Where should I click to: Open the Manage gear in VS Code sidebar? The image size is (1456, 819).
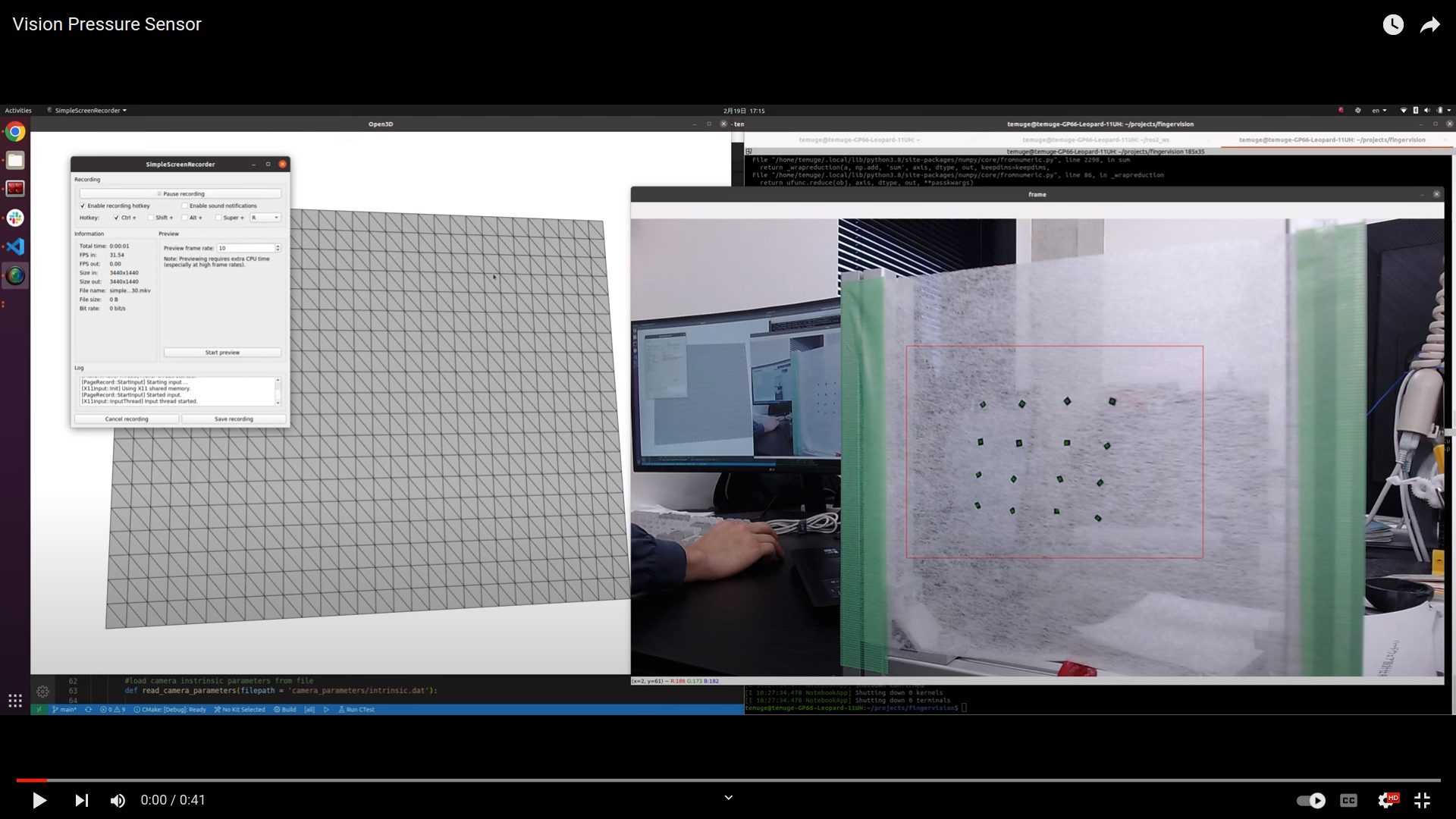(43, 692)
